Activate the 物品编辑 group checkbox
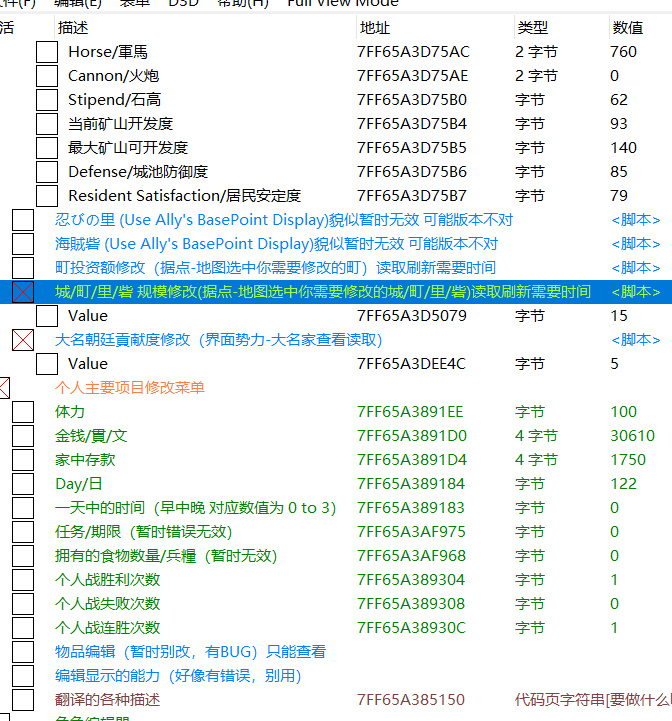The image size is (672, 721). click(23, 652)
